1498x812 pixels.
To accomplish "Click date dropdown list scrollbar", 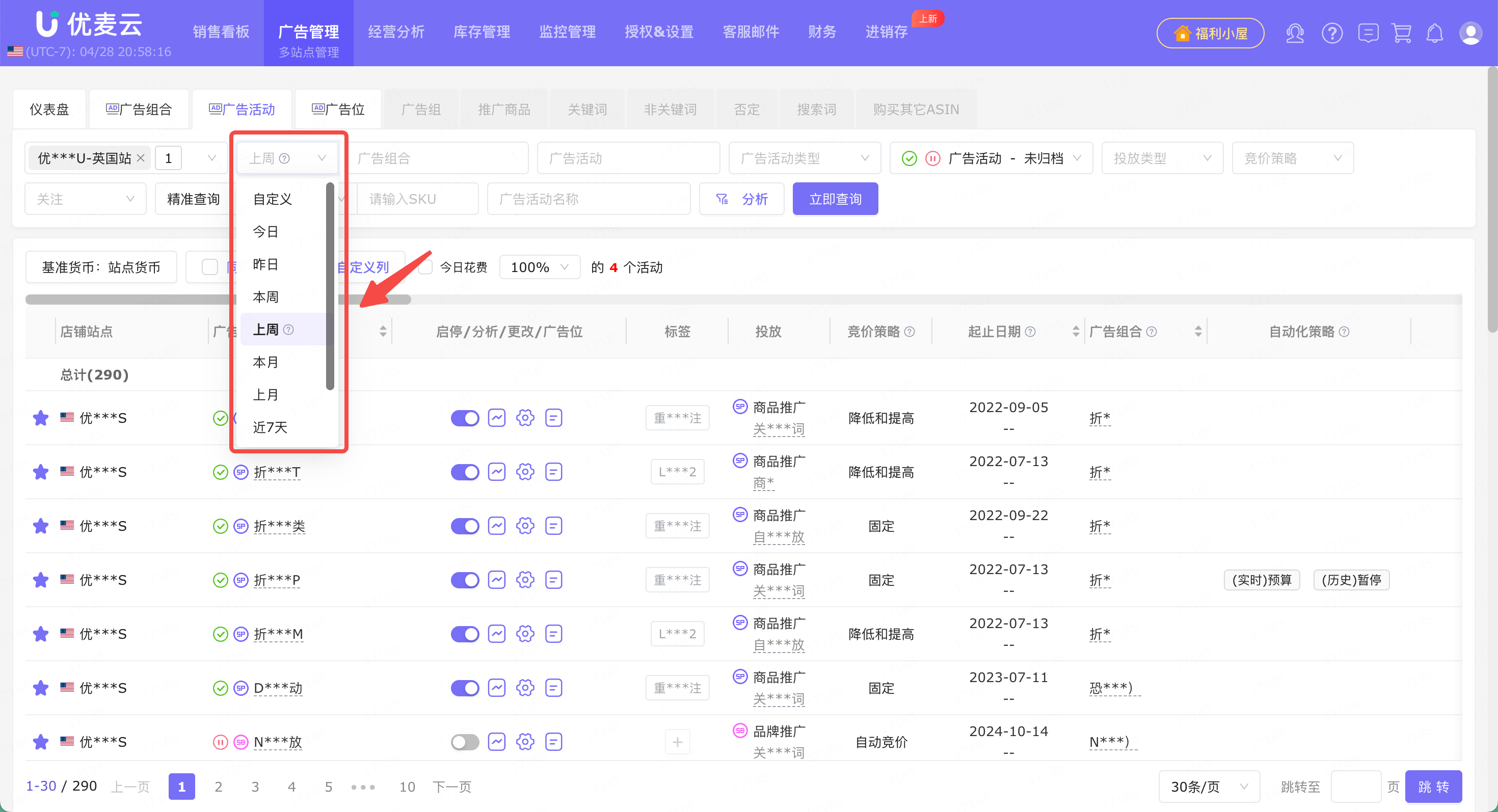I will coord(330,286).
